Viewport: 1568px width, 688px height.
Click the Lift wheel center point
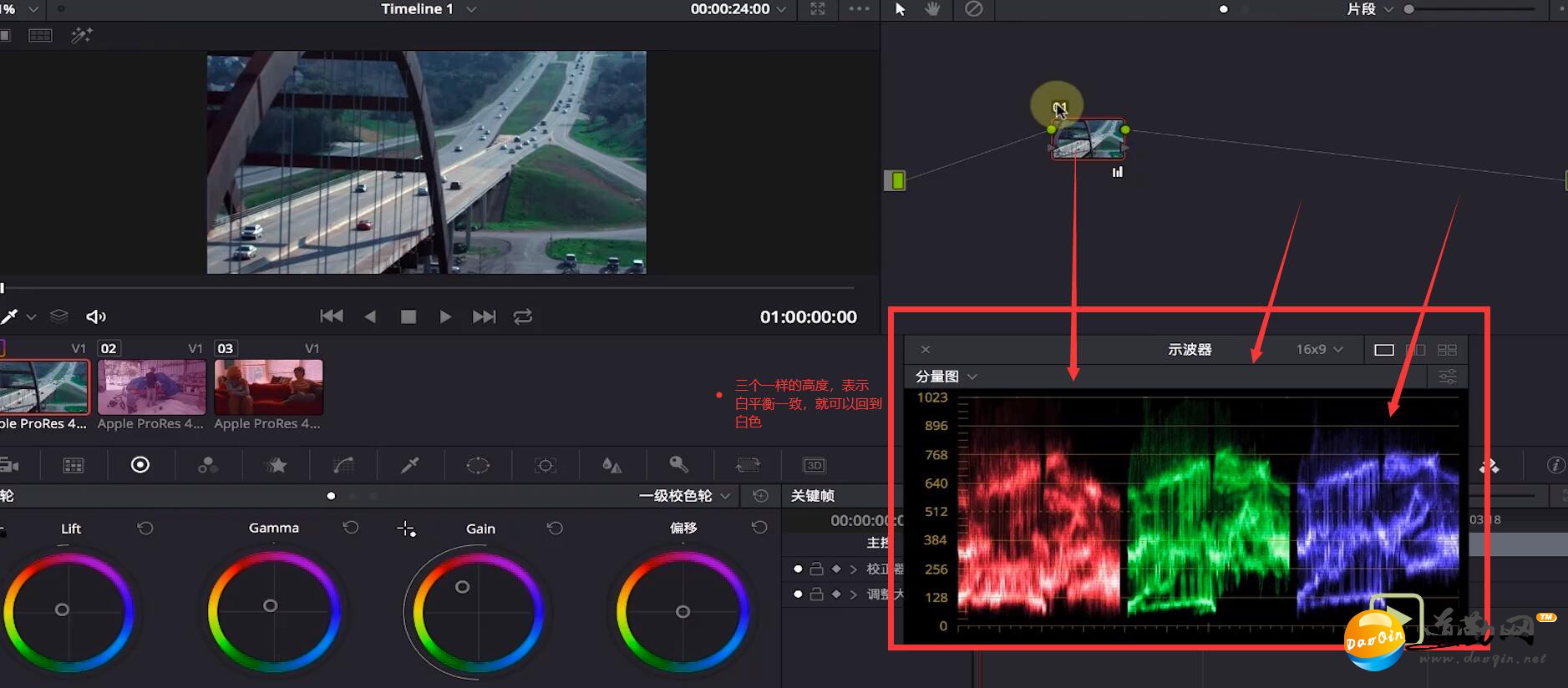pyautogui.click(x=62, y=610)
